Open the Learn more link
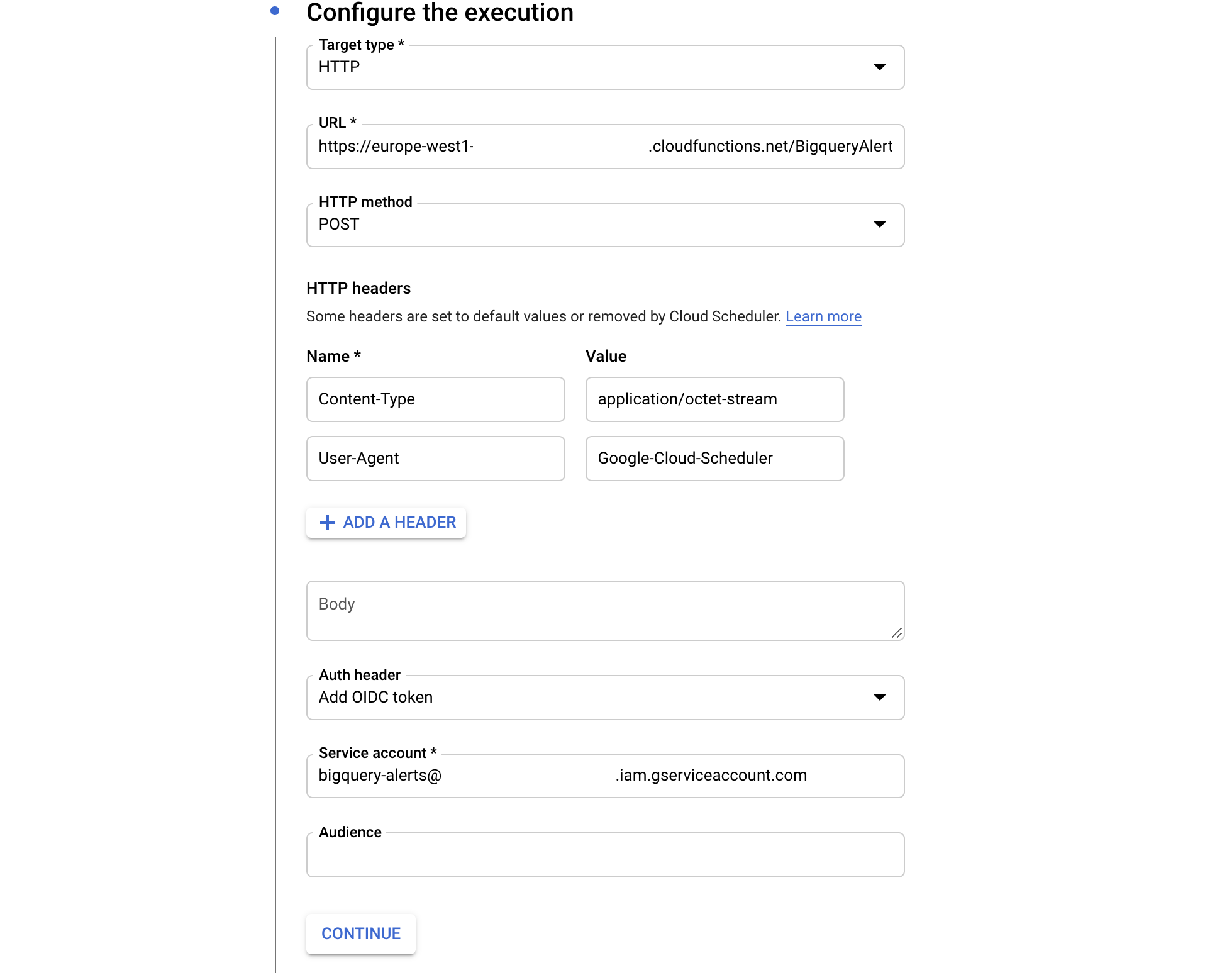The height and width of the screenshot is (980, 1205). (x=823, y=316)
